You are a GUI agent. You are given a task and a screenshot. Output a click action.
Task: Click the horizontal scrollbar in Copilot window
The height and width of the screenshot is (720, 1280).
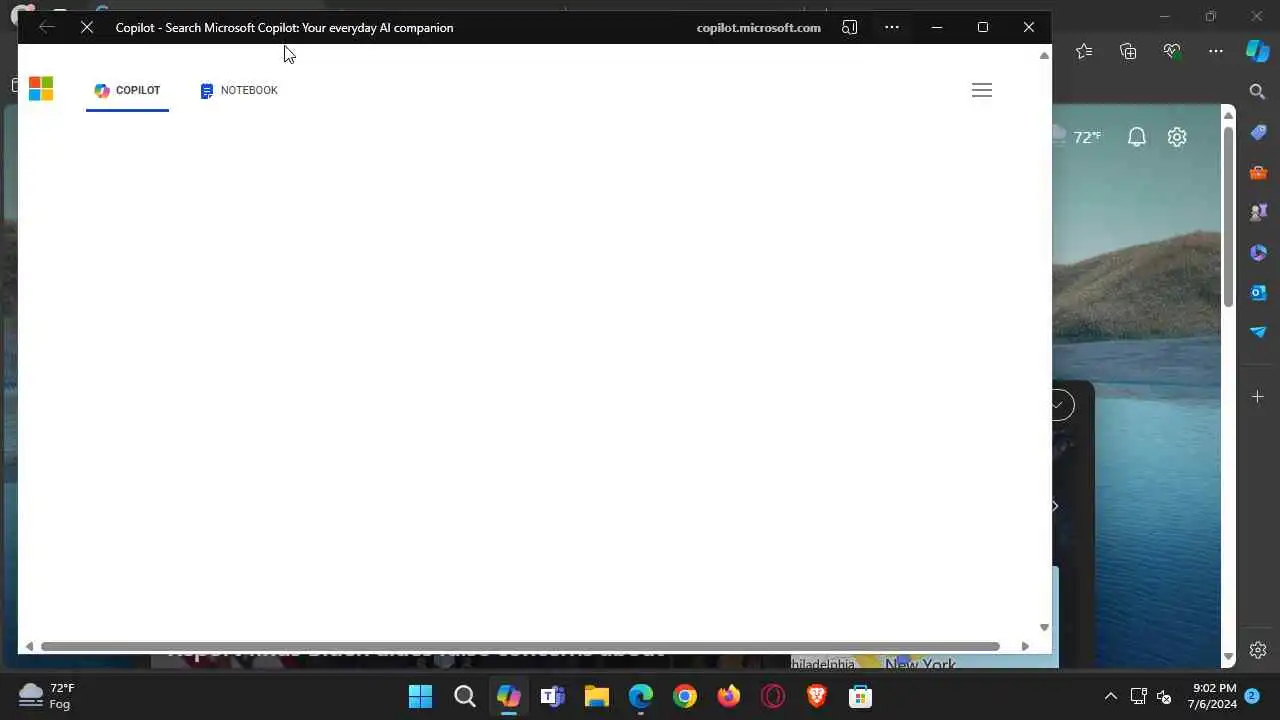pyautogui.click(x=520, y=646)
